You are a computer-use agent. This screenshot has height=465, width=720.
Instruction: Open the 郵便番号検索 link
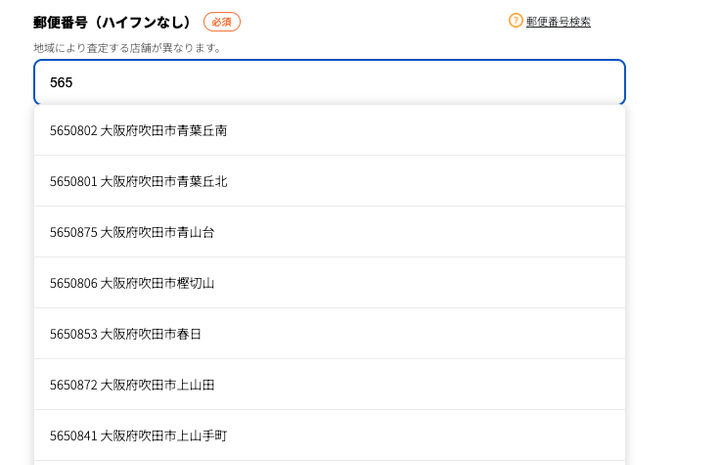(x=558, y=21)
